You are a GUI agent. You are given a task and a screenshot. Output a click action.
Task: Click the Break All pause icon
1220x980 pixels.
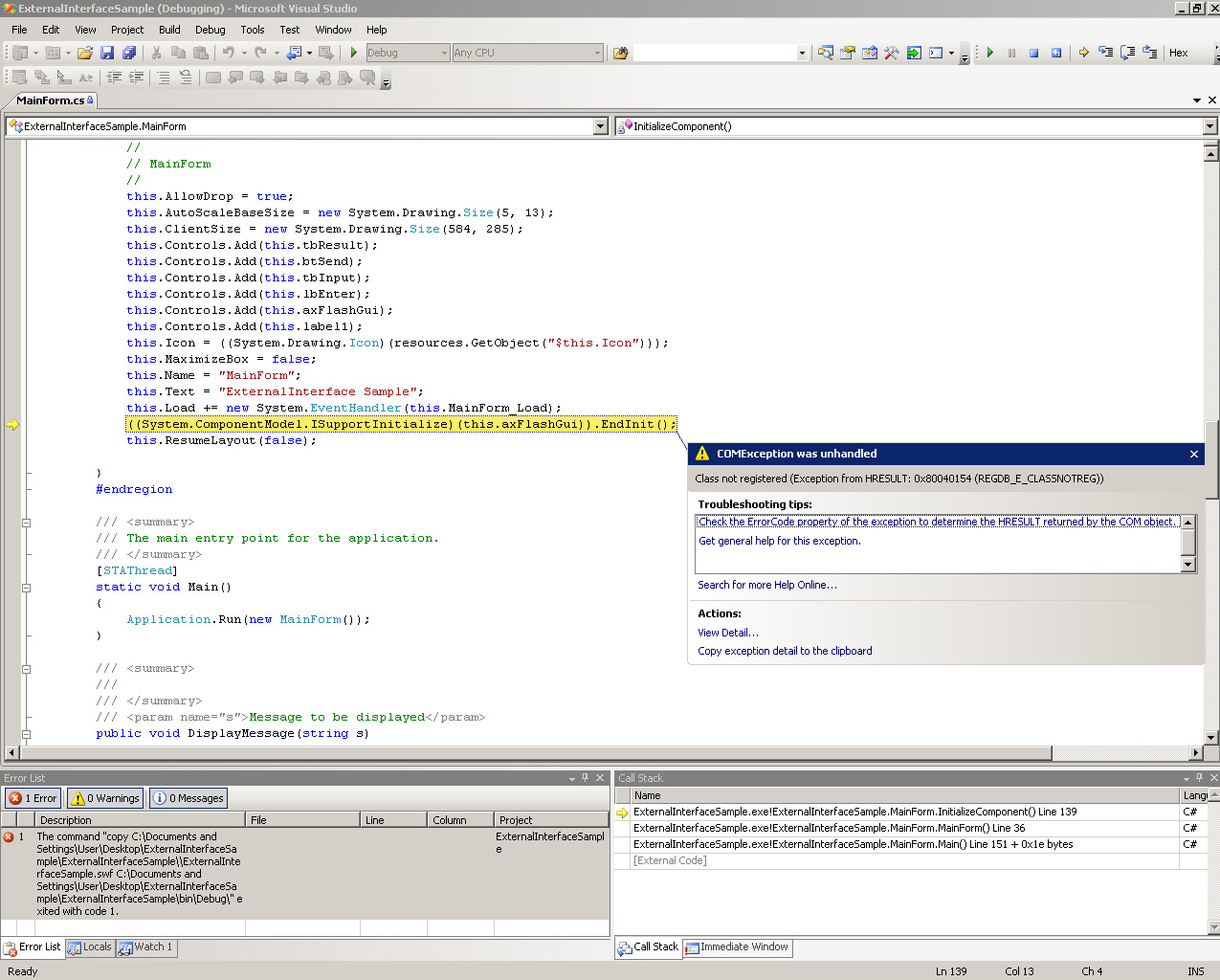1012,53
